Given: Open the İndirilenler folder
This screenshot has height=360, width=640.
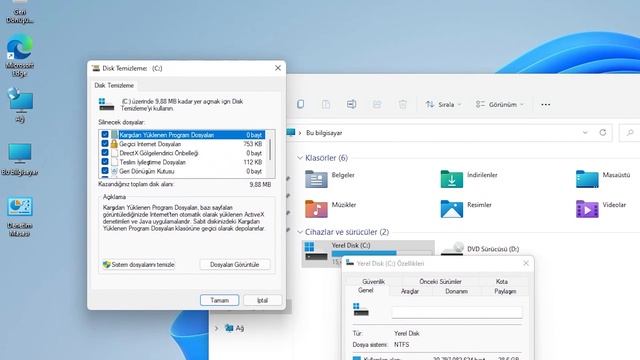Looking at the screenshot, I should [x=469, y=179].
